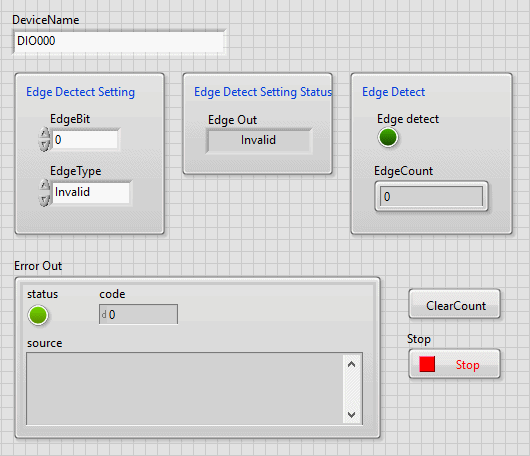Screen dimensions: 530x456
Task: Click the error code field
Action: (x=138, y=314)
